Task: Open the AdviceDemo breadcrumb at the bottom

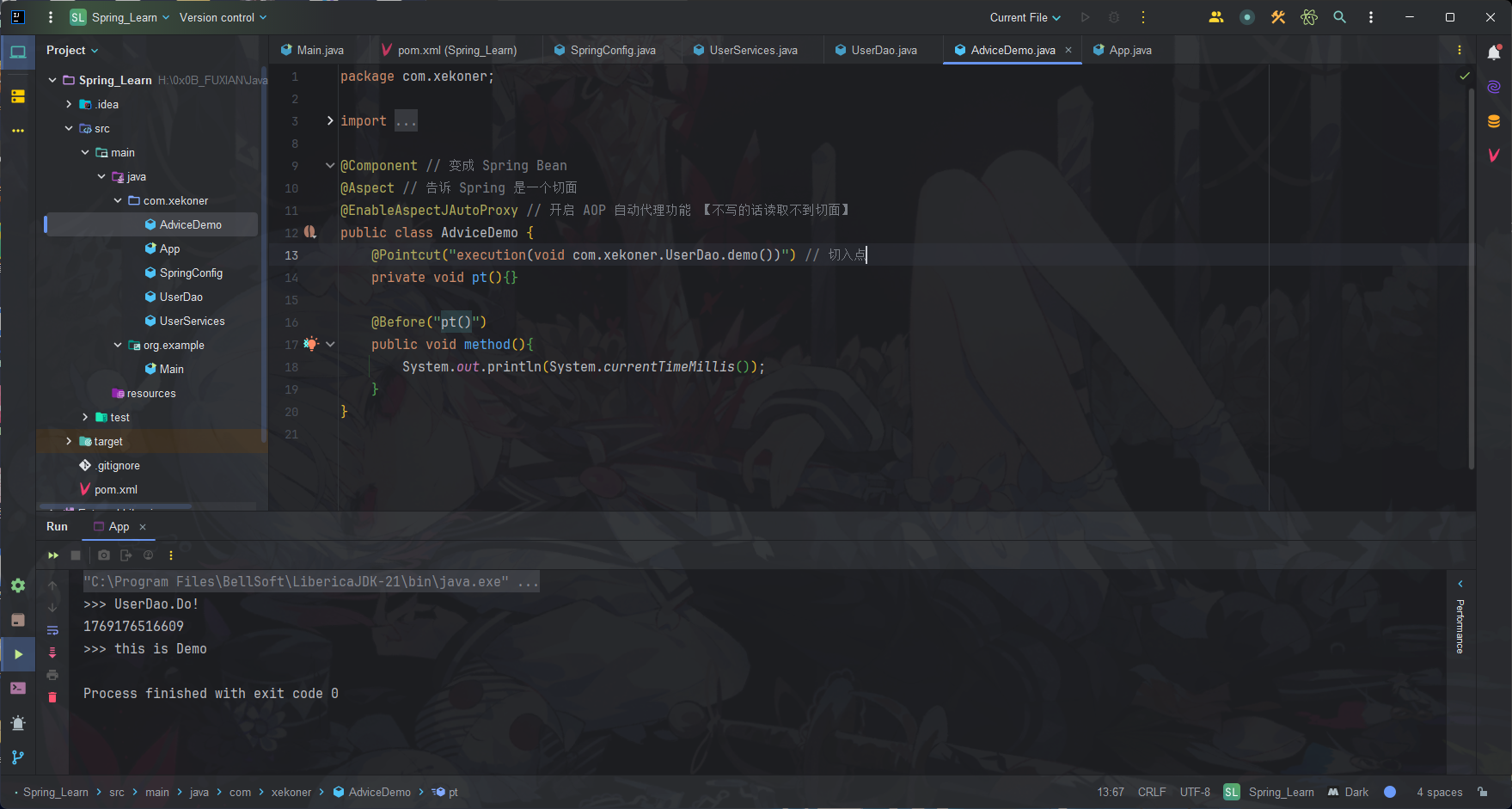Action: [378, 792]
